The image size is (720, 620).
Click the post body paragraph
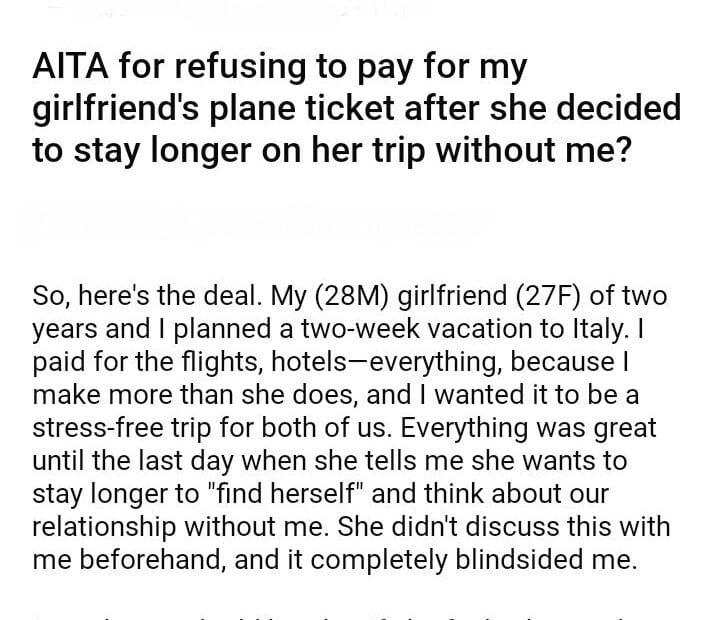point(350,428)
